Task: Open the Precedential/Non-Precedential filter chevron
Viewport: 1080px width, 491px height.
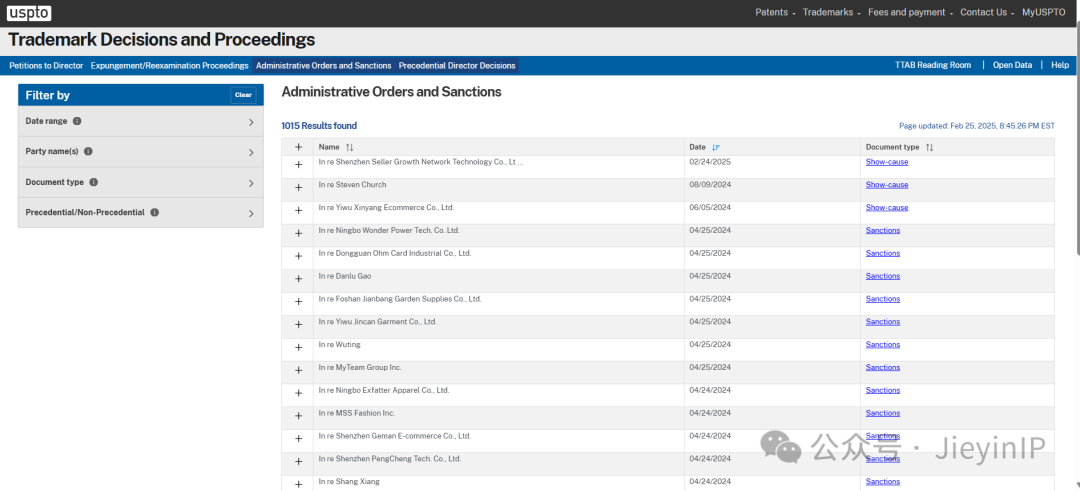Action: pyautogui.click(x=251, y=213)
